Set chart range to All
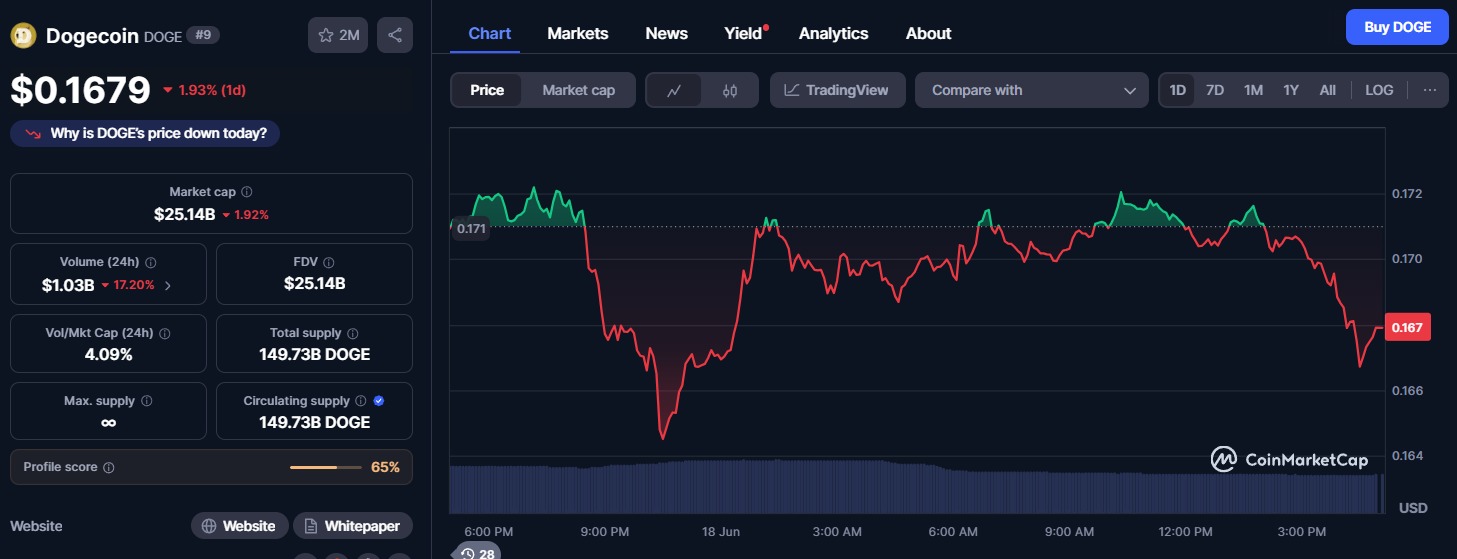Screen dimensions: 1457x559 pos(1327,90)
